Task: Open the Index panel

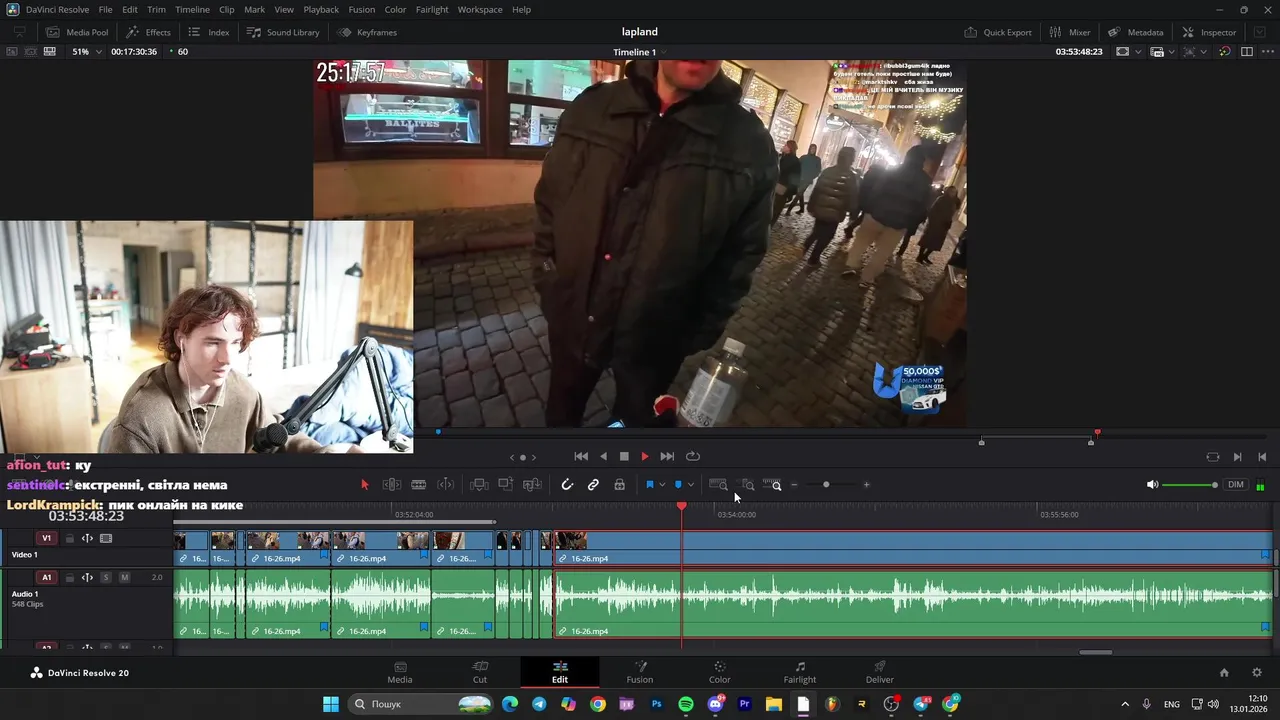Action: point(209,32)
